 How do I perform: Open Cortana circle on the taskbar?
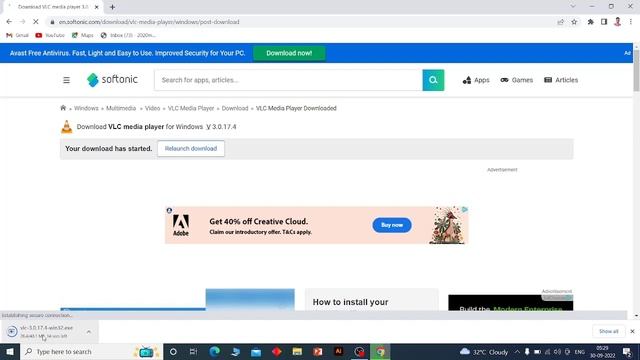pyautogui.click(x=173, y=351)
